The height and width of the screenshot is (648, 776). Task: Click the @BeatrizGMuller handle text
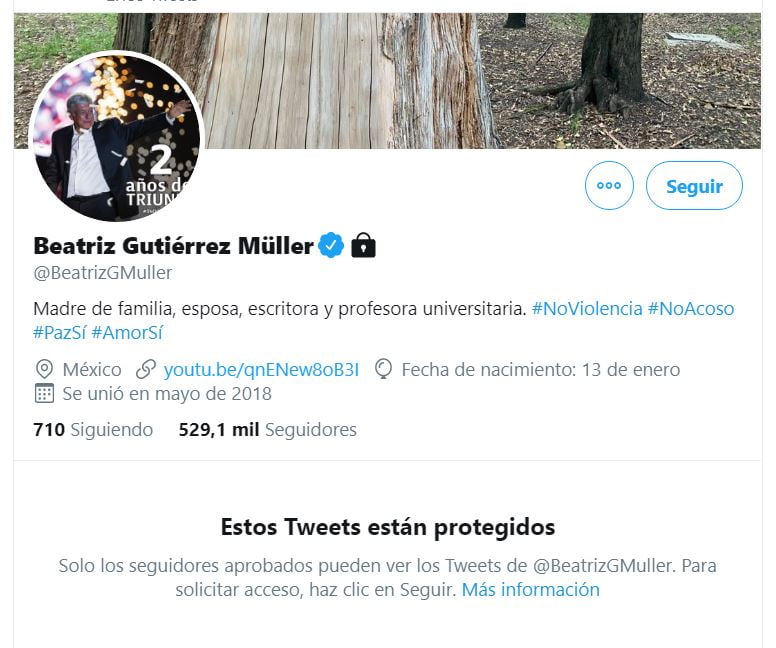point(102,273)
